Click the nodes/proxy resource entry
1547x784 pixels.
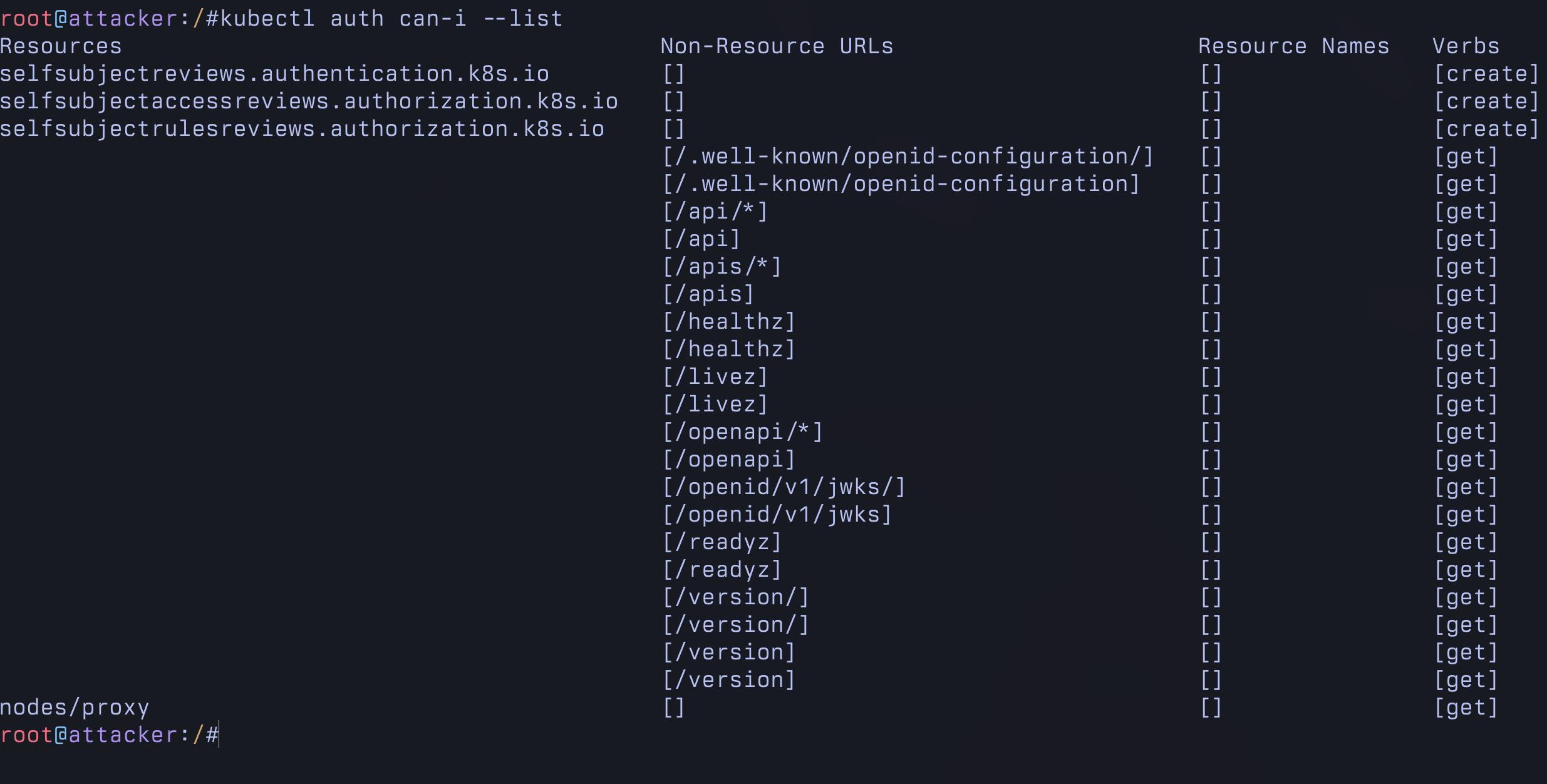75,708
